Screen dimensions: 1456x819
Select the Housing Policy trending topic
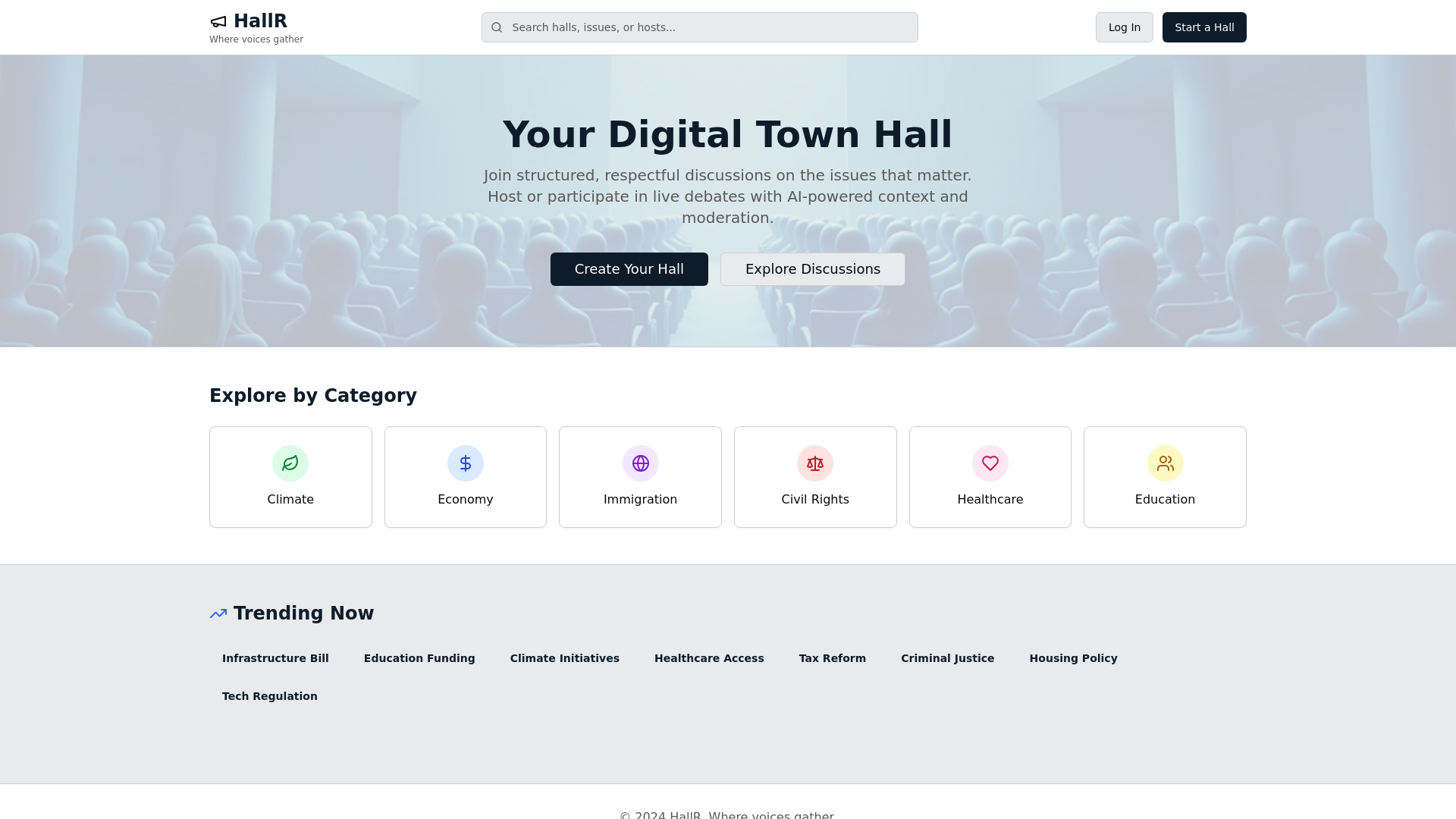1074,658
